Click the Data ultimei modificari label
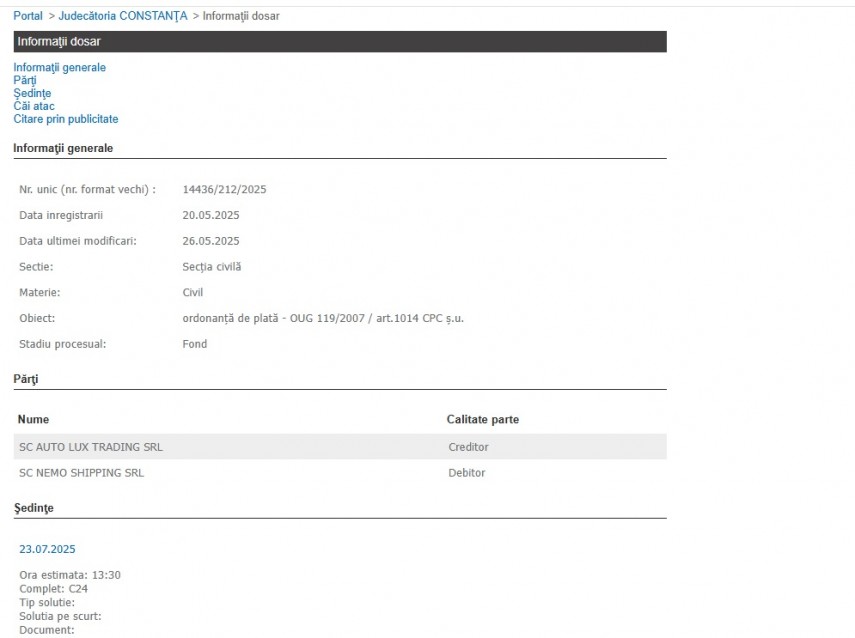This screenshot has height=638, width=855. (x=78, y=241)
